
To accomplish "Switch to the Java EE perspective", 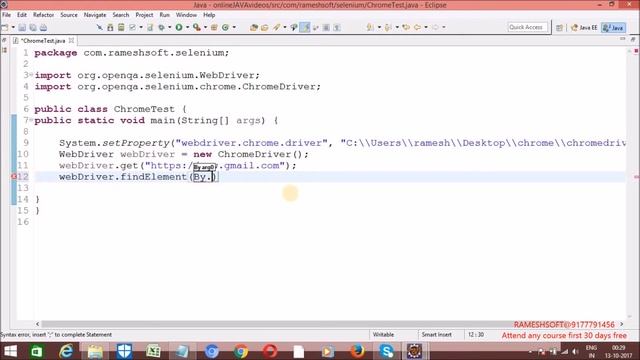I will pos(584,27).
